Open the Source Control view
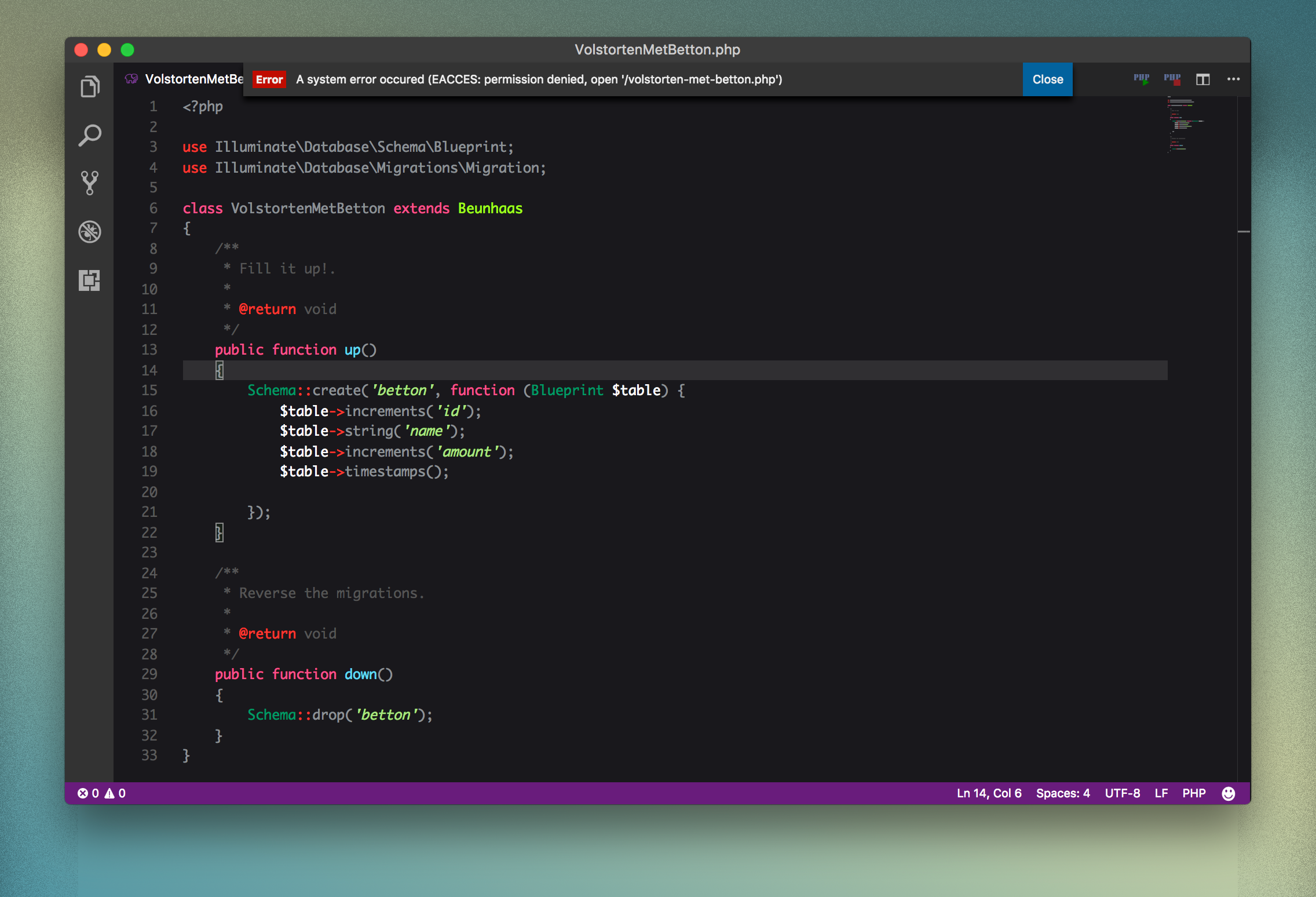Viewport: 1316px width, 897px height. click(90, 183)
